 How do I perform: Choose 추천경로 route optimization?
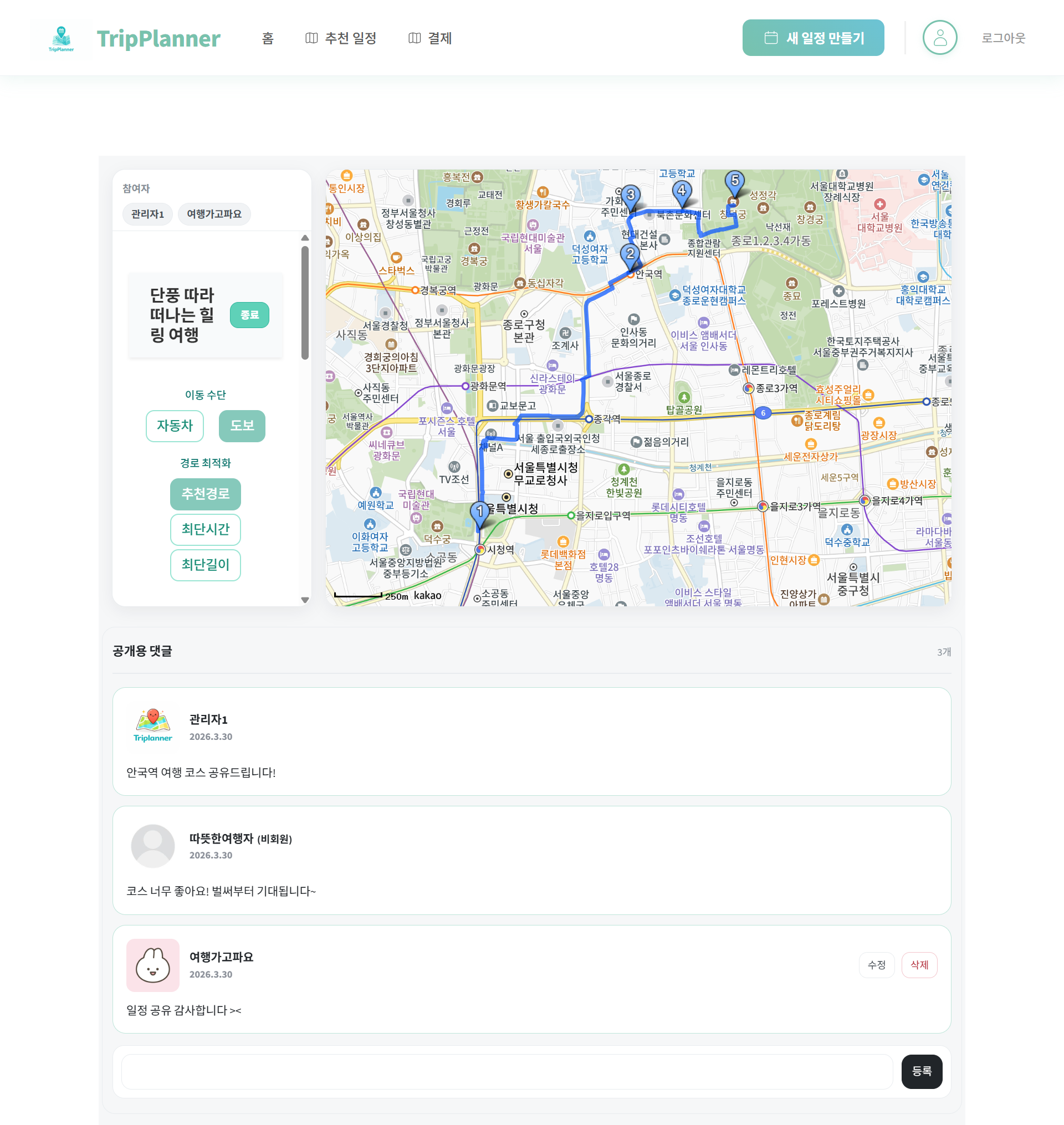(205, 494)
